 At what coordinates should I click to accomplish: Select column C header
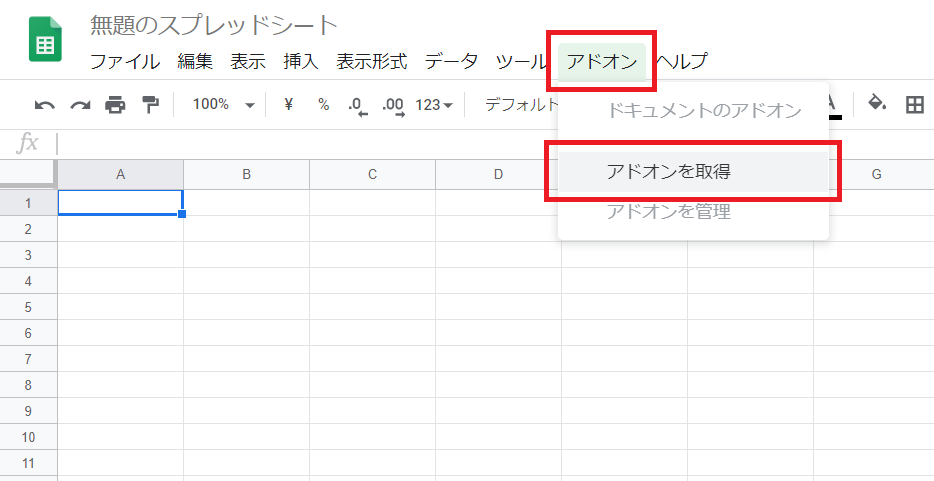pyautogui.click(x=372, y=174)
